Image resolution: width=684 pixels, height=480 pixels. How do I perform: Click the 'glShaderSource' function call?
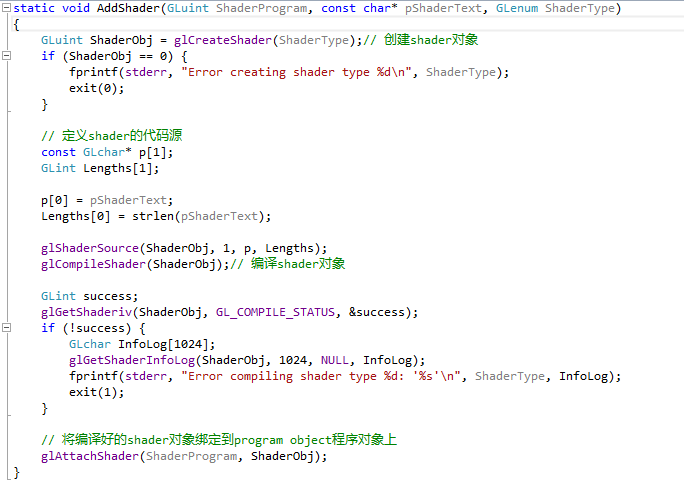point(90,248)
